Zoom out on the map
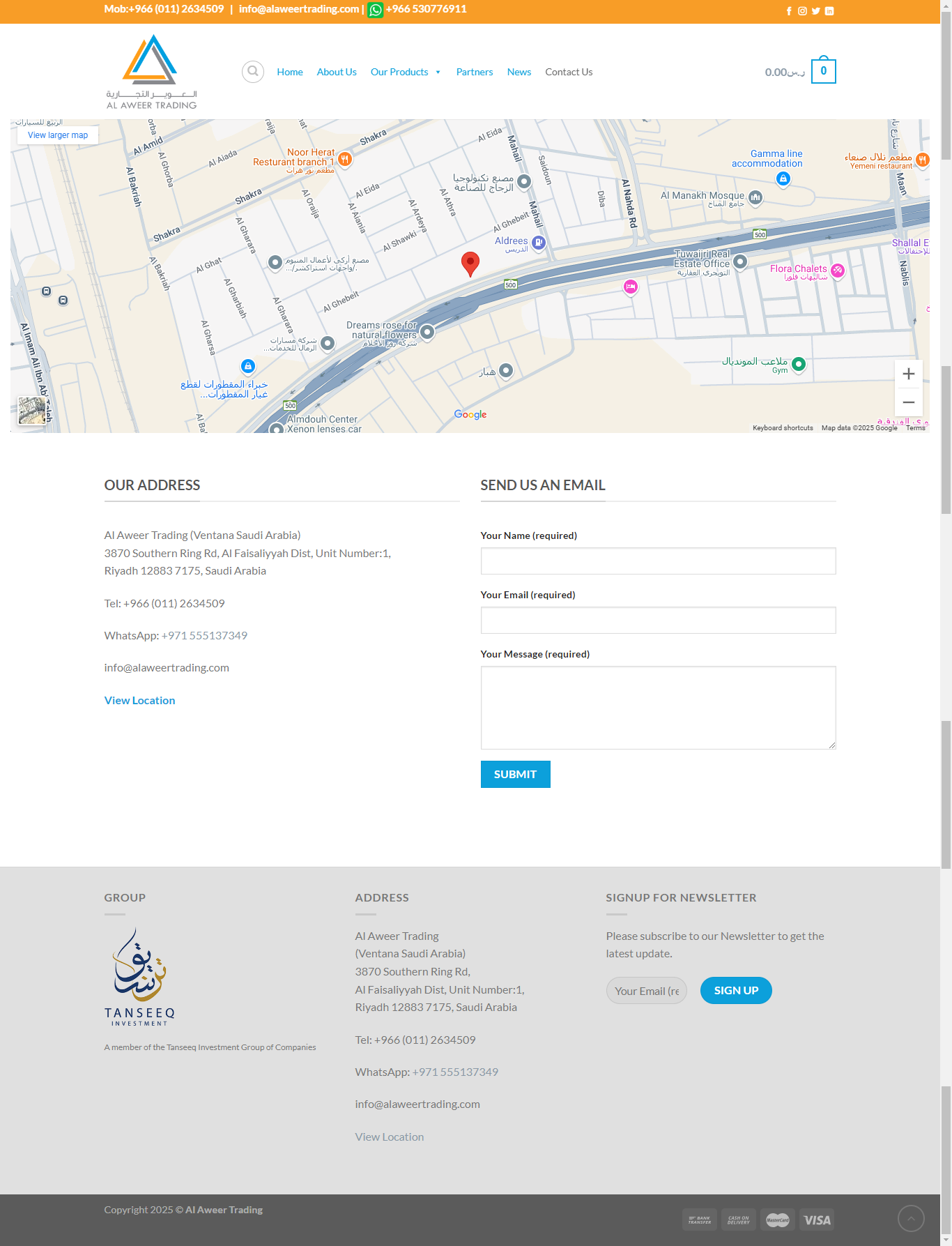The width and height of the screenshot is (952, 1246). click(908, 402)
